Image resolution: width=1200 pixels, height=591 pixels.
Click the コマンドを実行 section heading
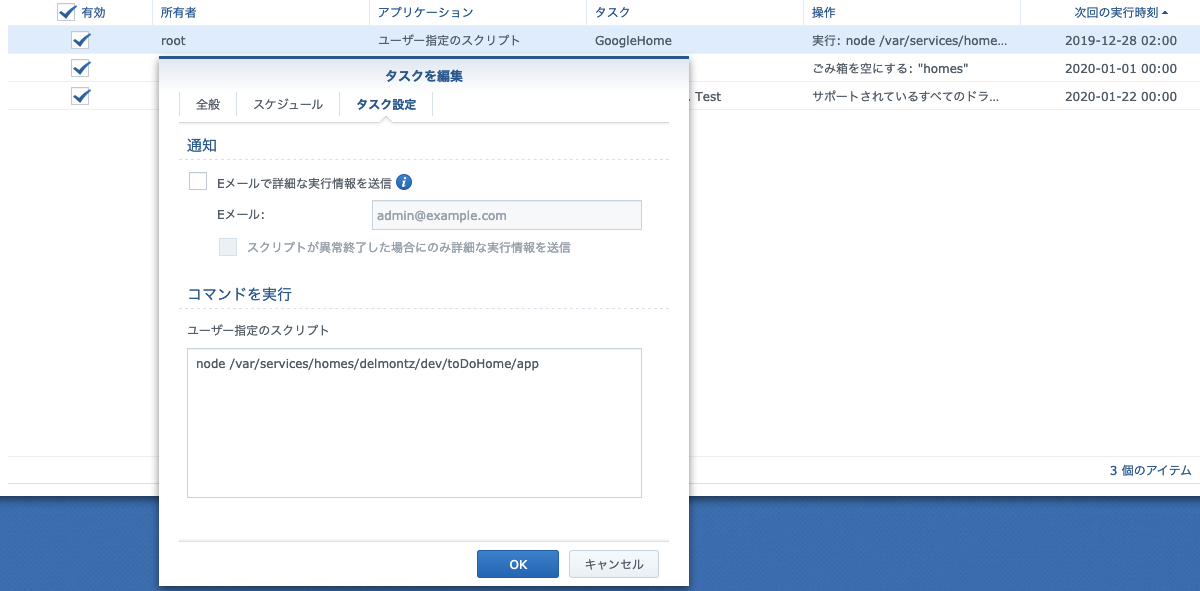pyautogui.click(x=239, y=295)
